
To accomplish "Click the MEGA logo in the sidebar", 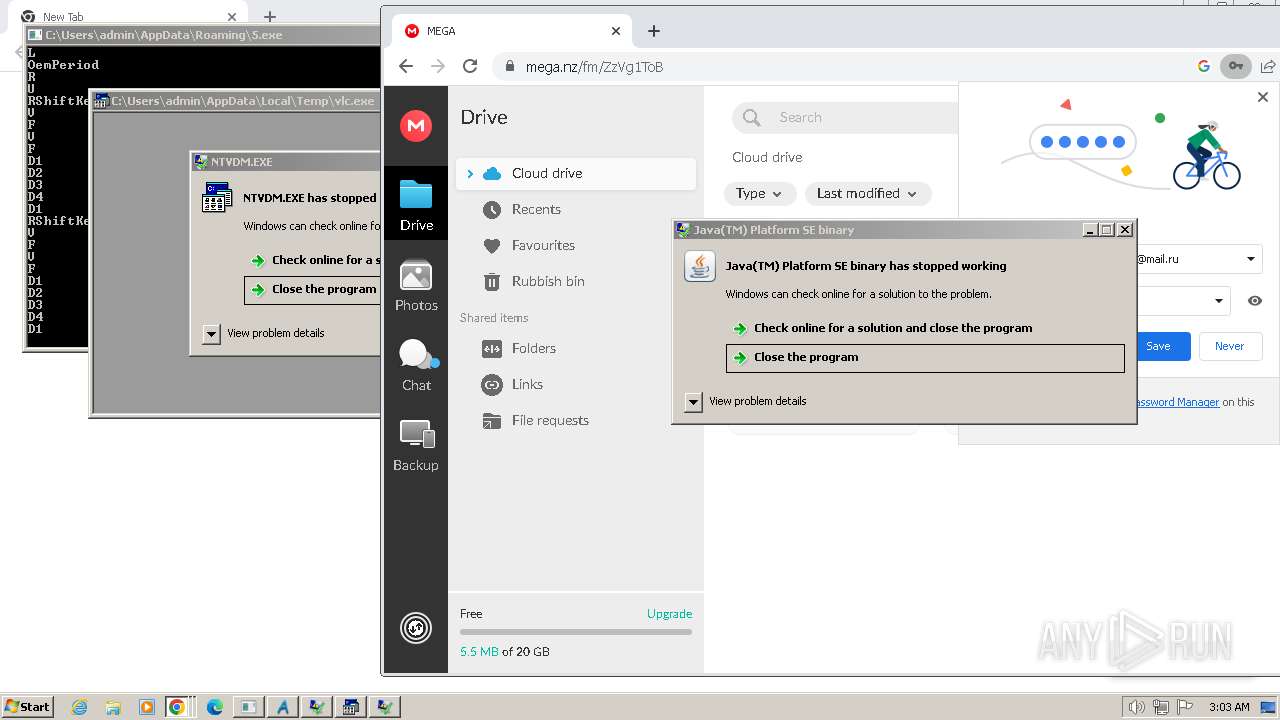I will pyautogui.click(x=416, y=125).
